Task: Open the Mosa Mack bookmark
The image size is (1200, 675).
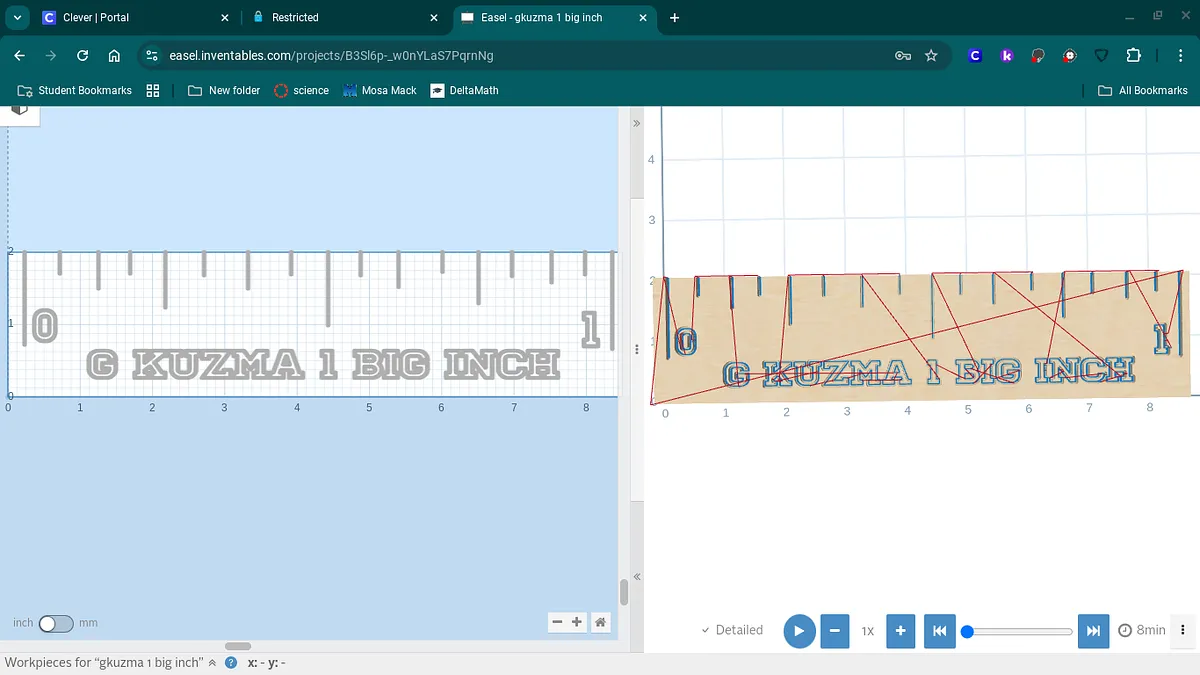Action: pyautogui.click(x=379, y=90)
